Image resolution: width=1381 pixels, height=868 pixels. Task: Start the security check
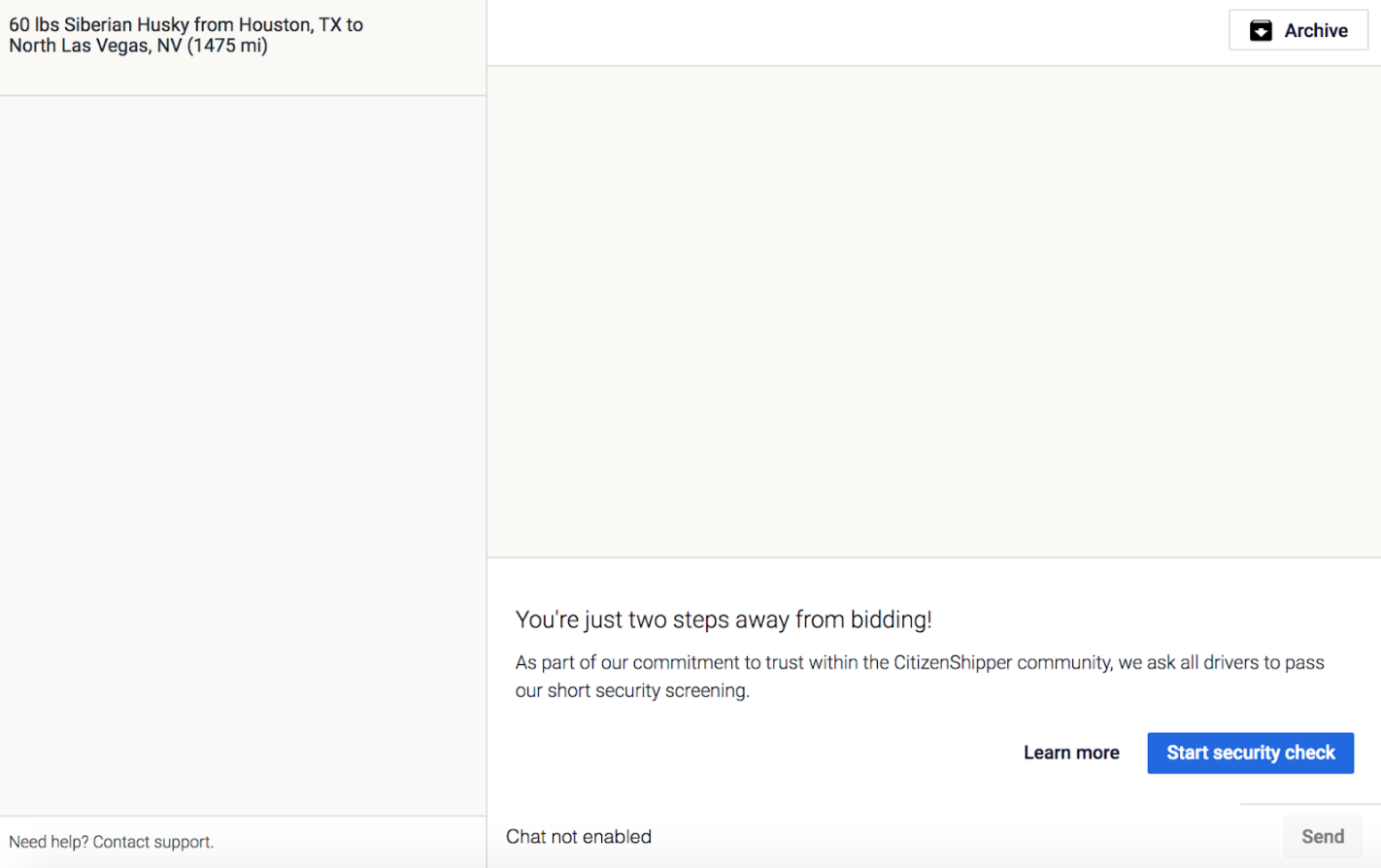coord(1250,752)
